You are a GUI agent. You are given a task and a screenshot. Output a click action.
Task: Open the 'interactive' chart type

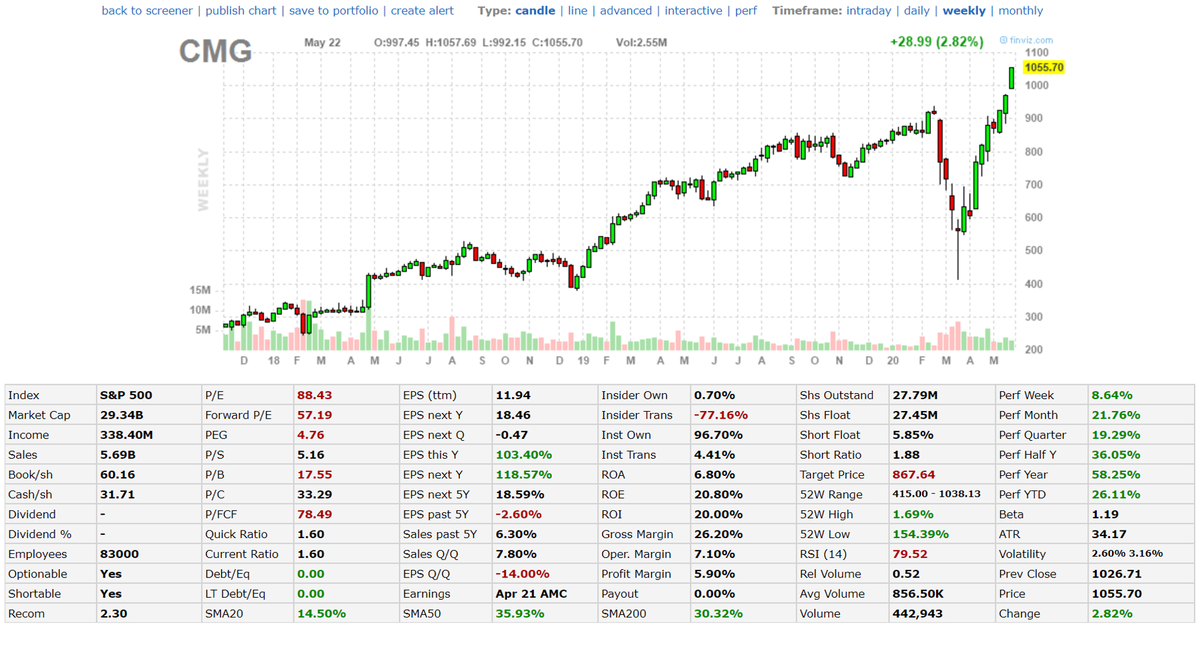coord(693,11)
